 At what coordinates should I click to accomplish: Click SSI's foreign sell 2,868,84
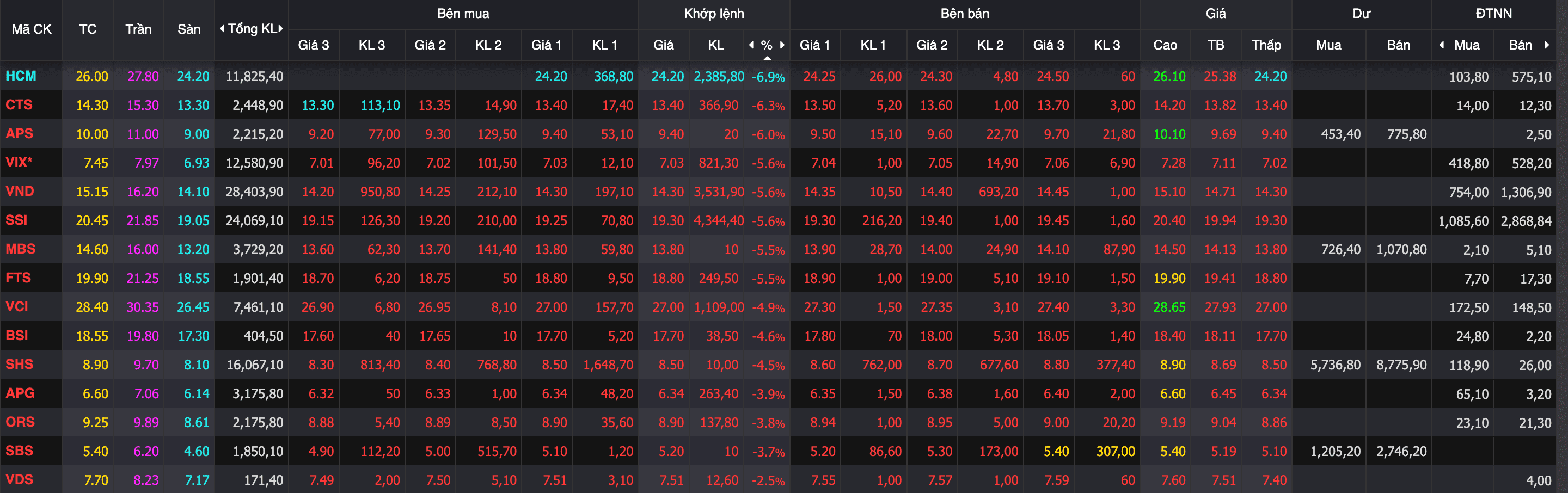(1526, 221)
